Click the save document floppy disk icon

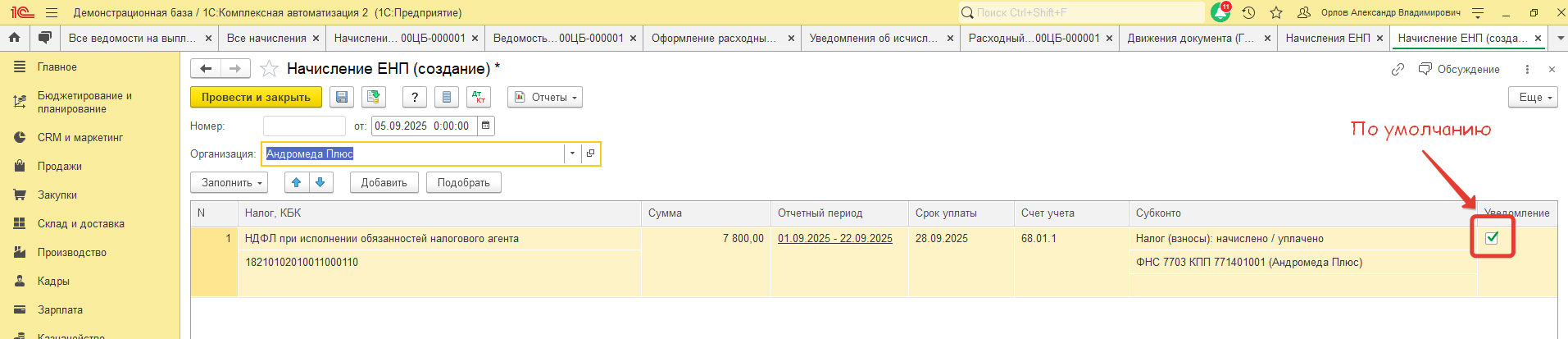pos(342,97)
